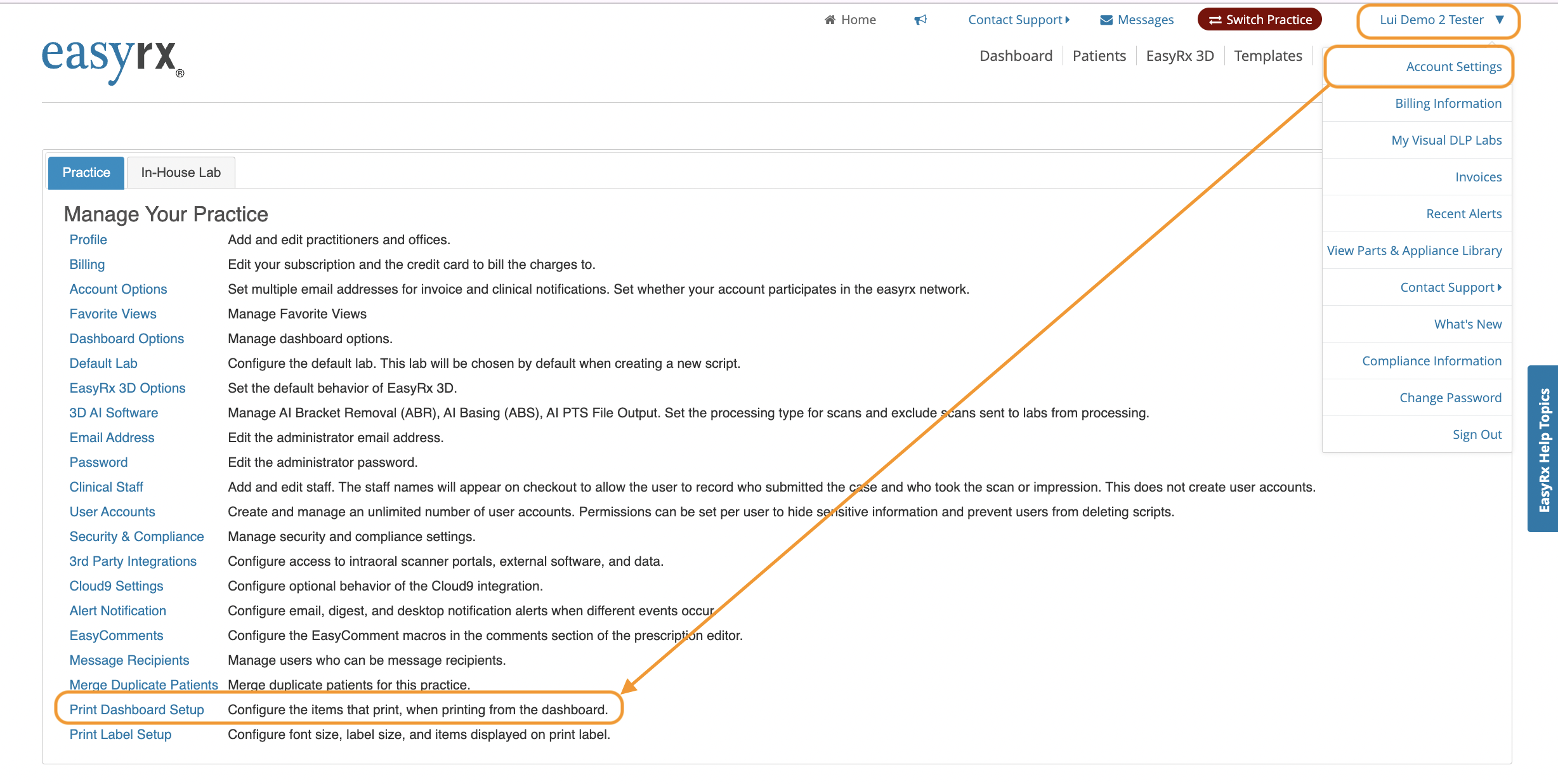Open the Alert Notification link

click(x=118, y=611)
